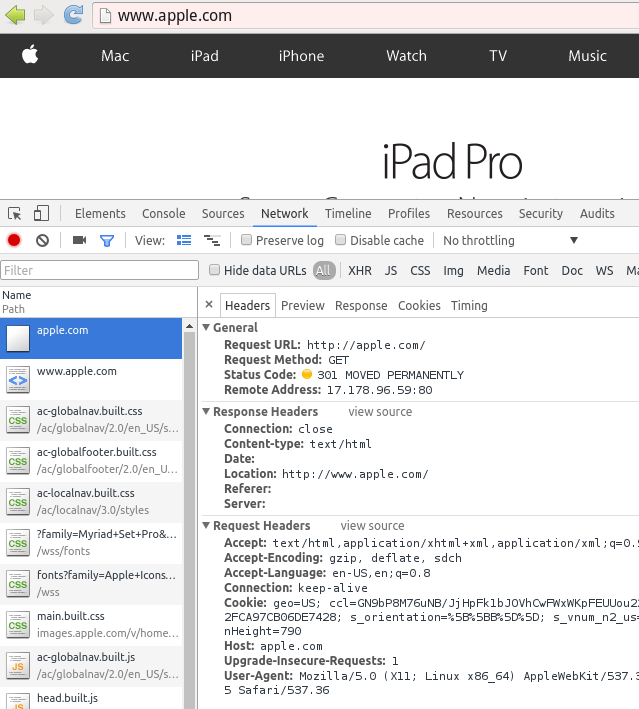
Task: Filter requests by WS type
Action: [x=604, y=270]
